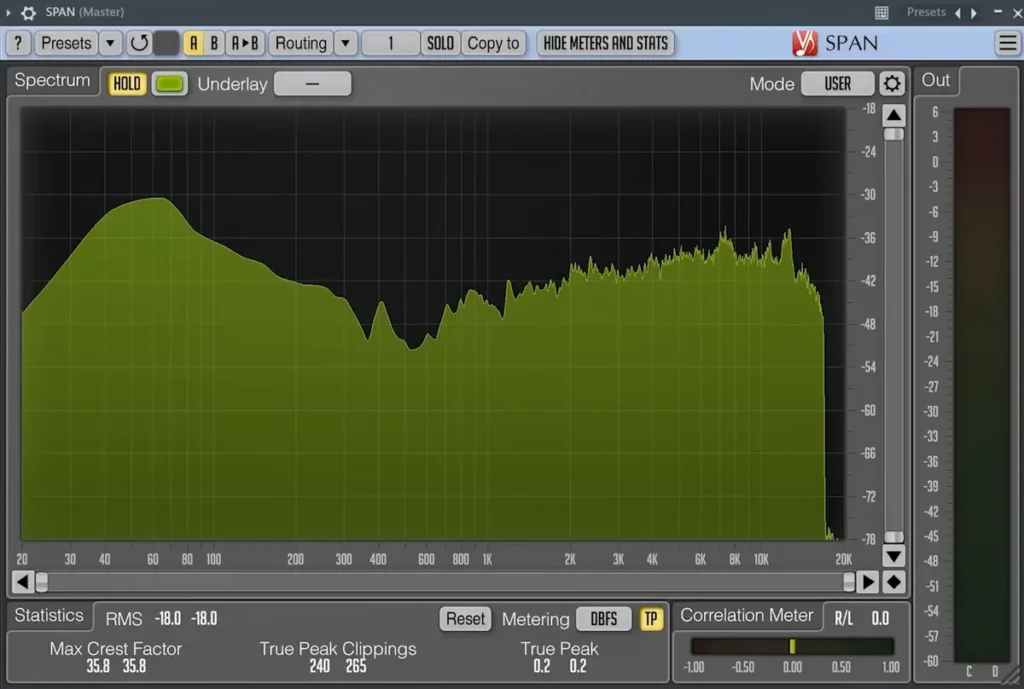Click the Voxengo SPAN logo
The image size is (1024, 689).
pyautogui.click(x=835, y=43)
